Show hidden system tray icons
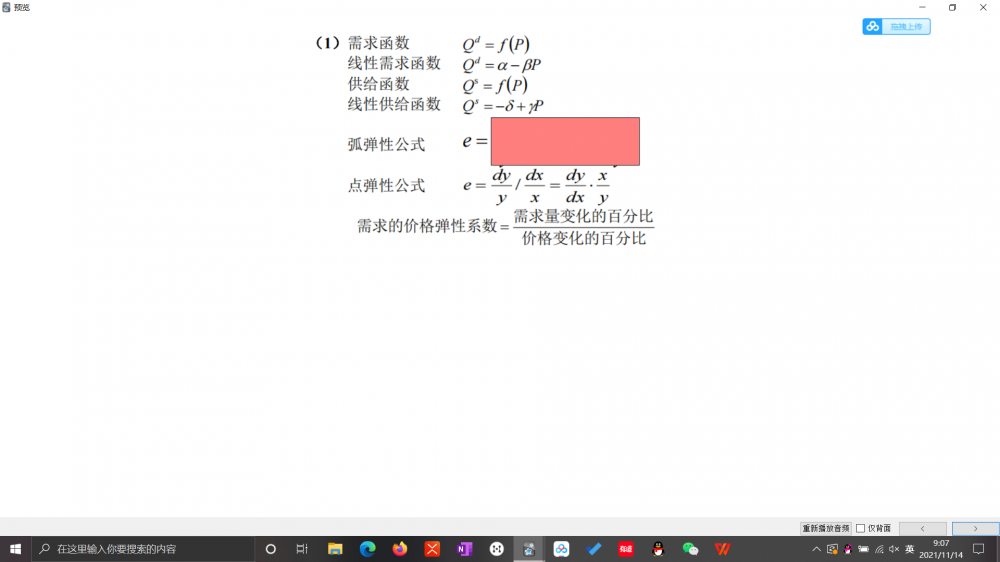The height and width of the screenshot is (562, 1000). [x=816, y=549]
